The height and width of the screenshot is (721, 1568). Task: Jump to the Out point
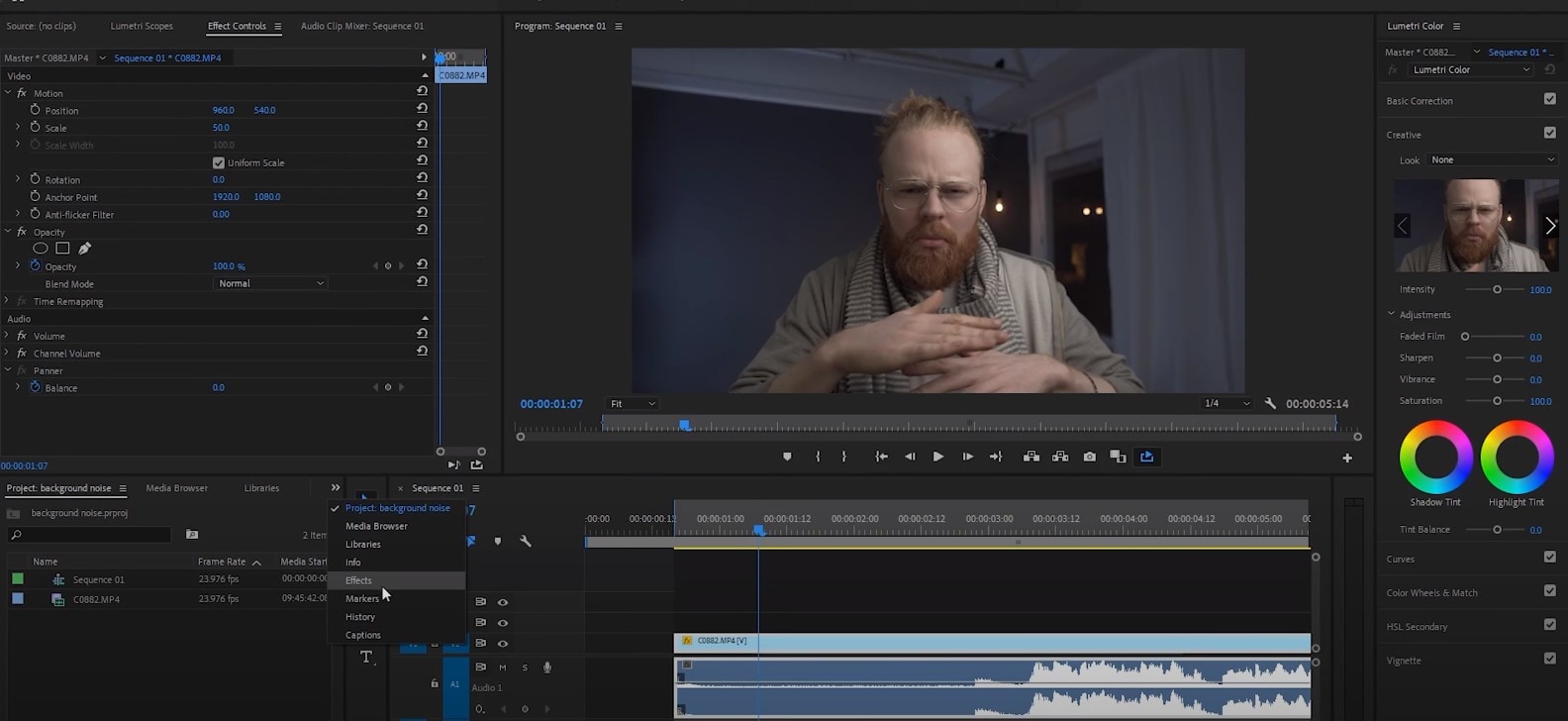point(996,457)
